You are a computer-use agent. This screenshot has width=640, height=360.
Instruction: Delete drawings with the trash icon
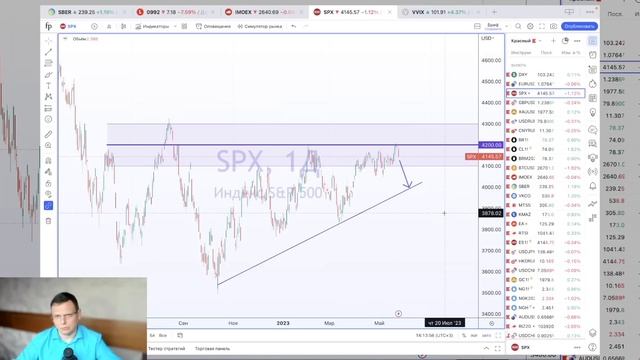tap(48, 221)
